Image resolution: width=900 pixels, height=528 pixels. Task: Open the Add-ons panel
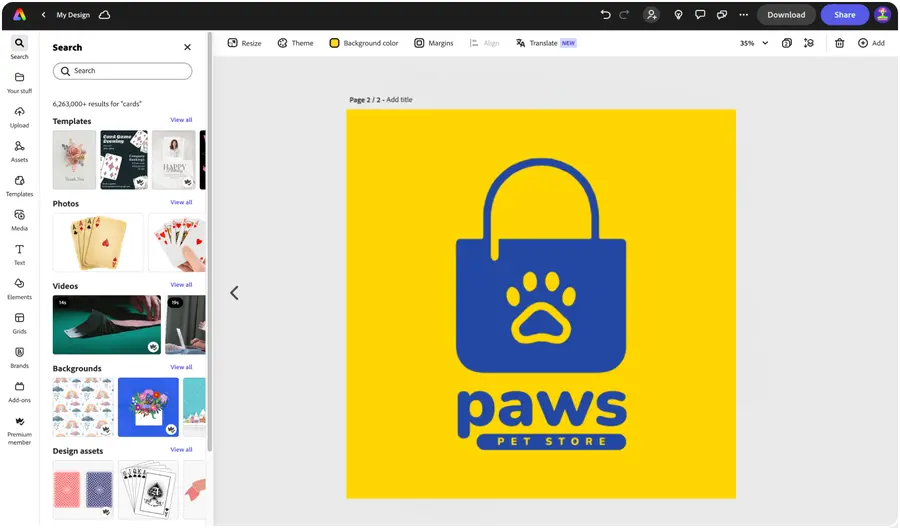coord(19,392)
